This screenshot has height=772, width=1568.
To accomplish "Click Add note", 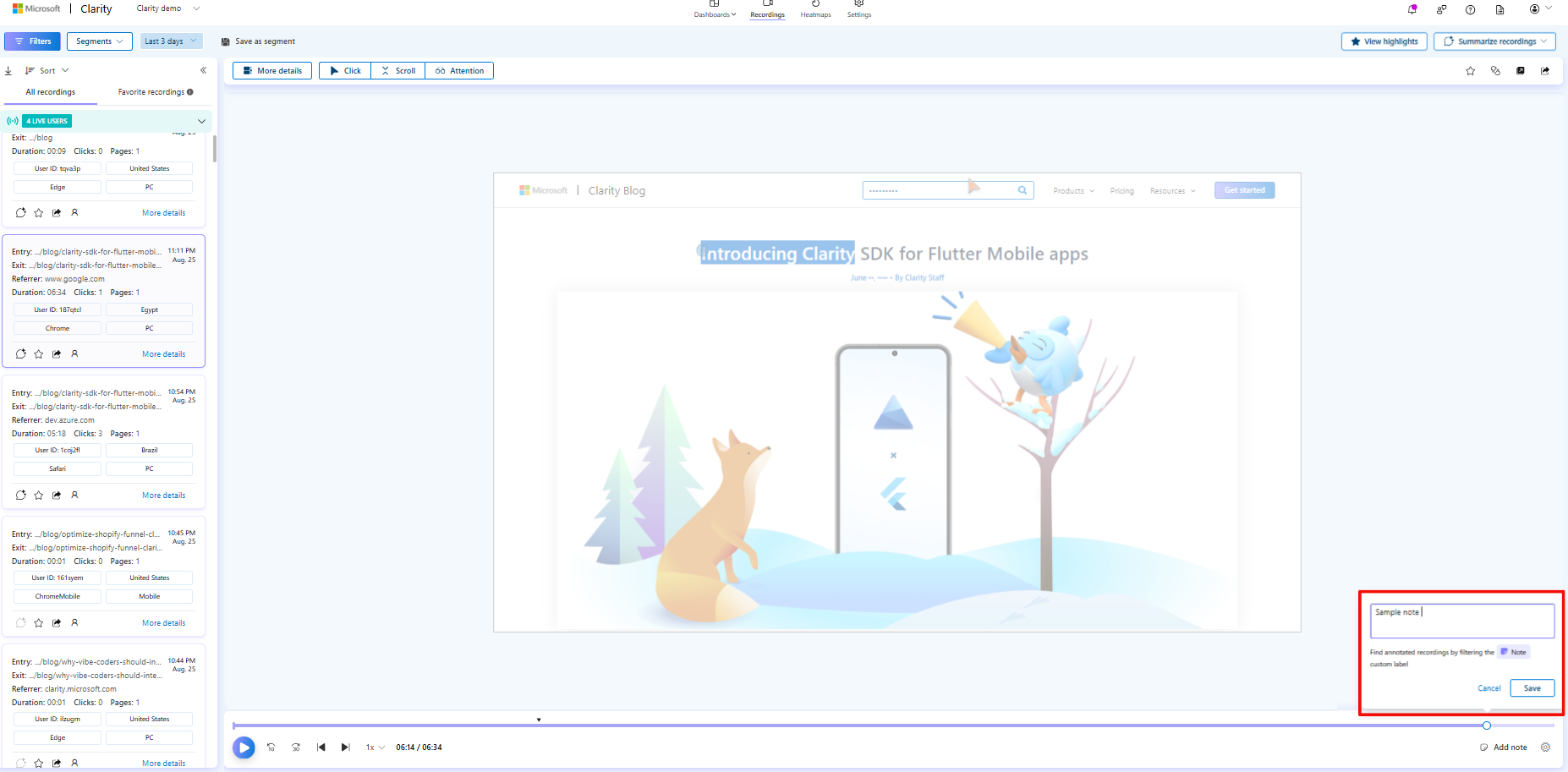I will 1503,747.
